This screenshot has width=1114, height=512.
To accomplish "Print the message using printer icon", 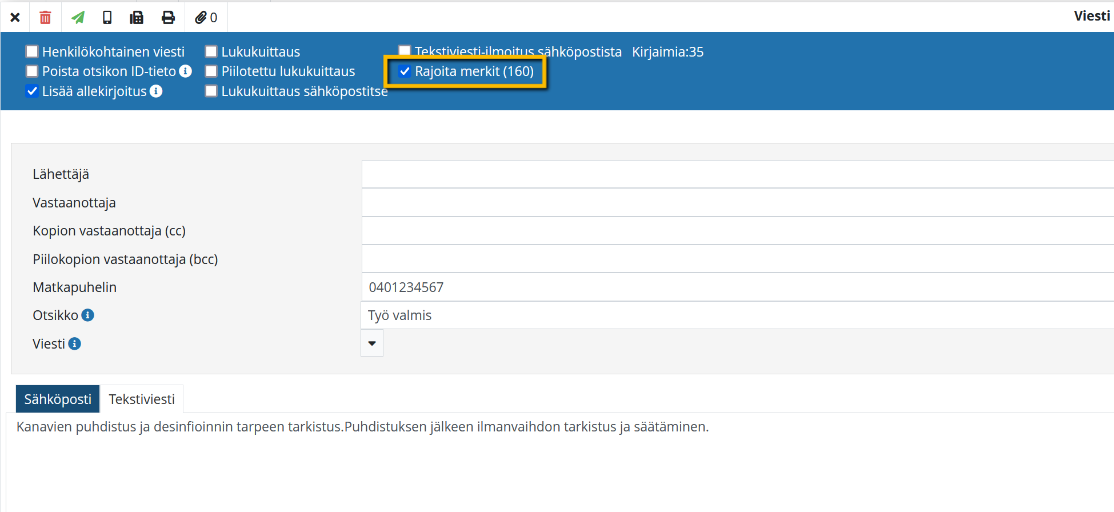I will [168, 17].
